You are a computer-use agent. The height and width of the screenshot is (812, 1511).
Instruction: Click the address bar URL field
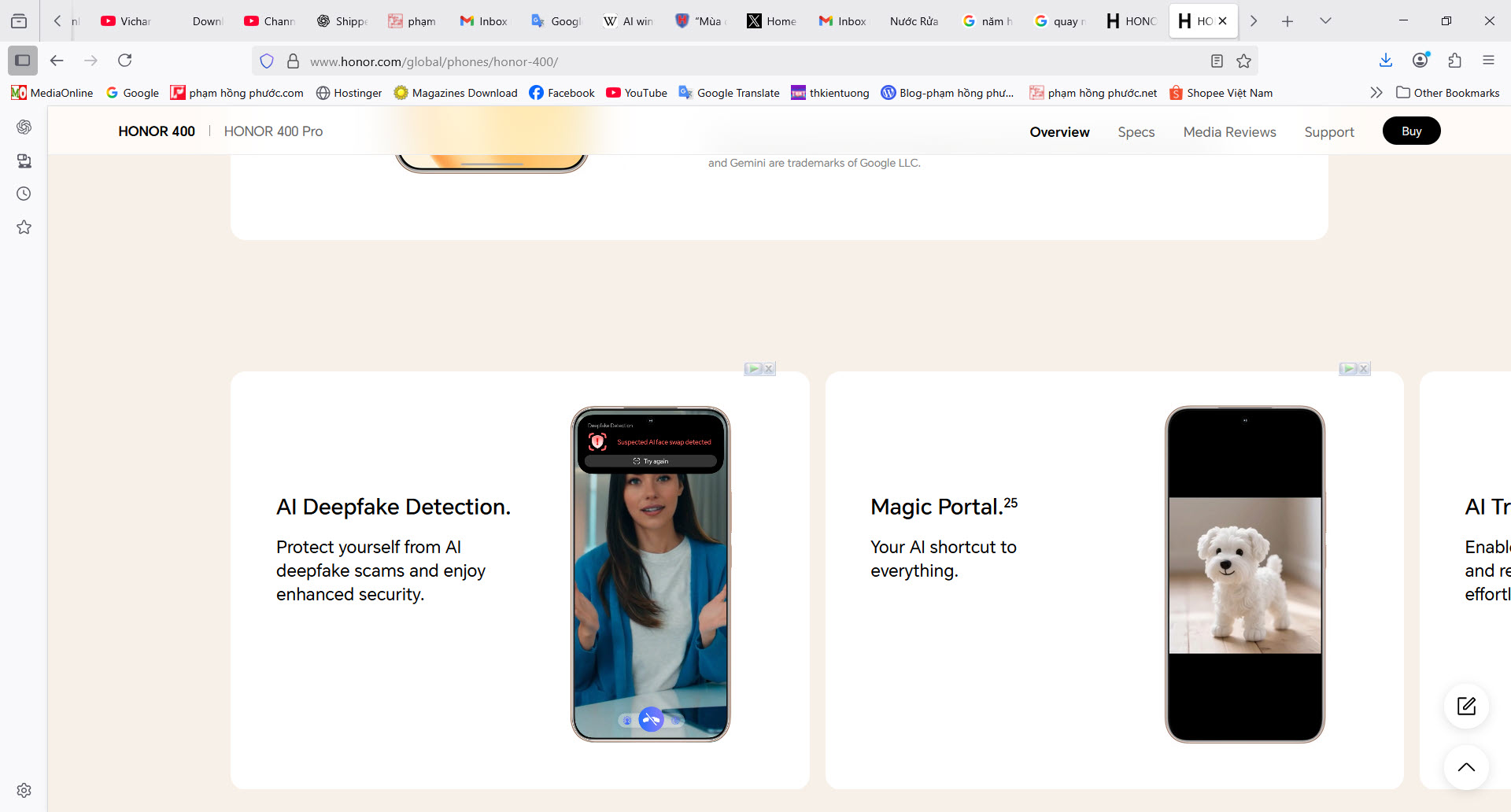pyautogui.click(x=708, y=61)
